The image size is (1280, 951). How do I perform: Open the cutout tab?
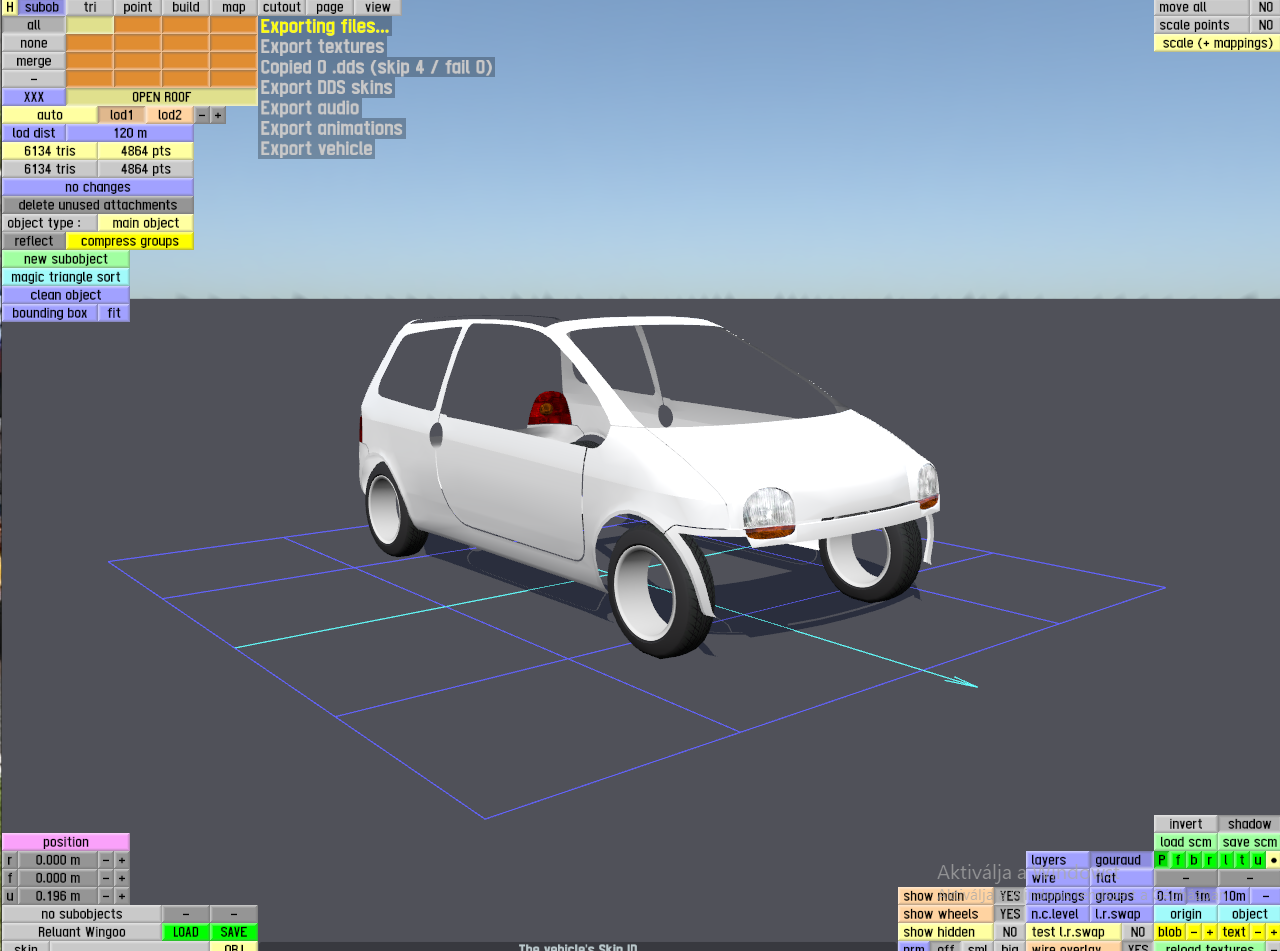[282, 7]
